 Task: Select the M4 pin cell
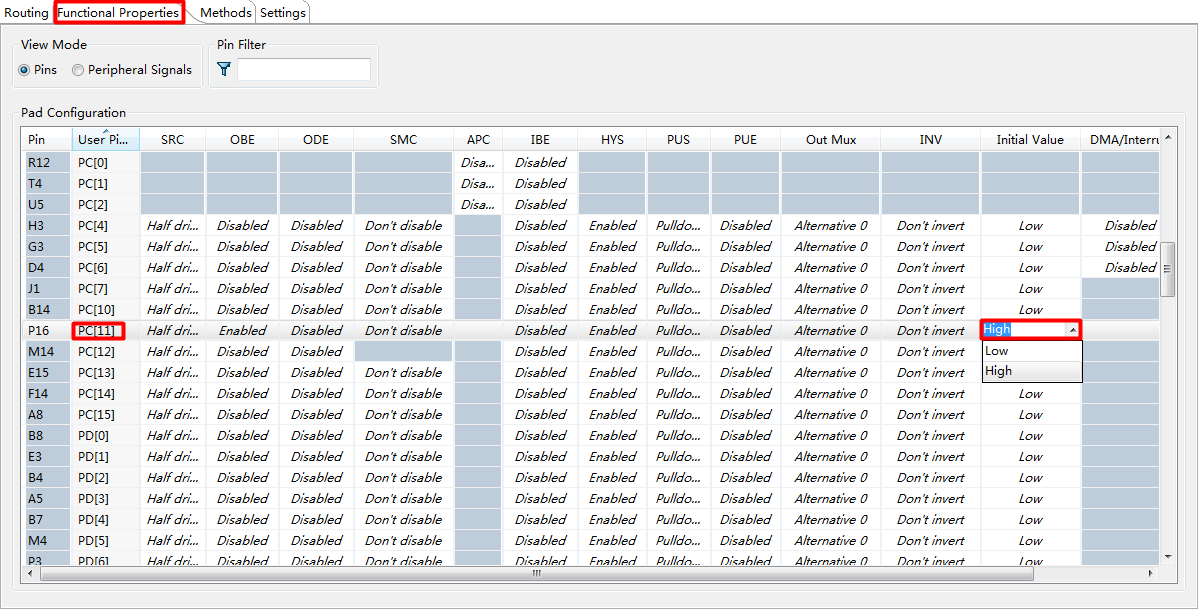46,541
